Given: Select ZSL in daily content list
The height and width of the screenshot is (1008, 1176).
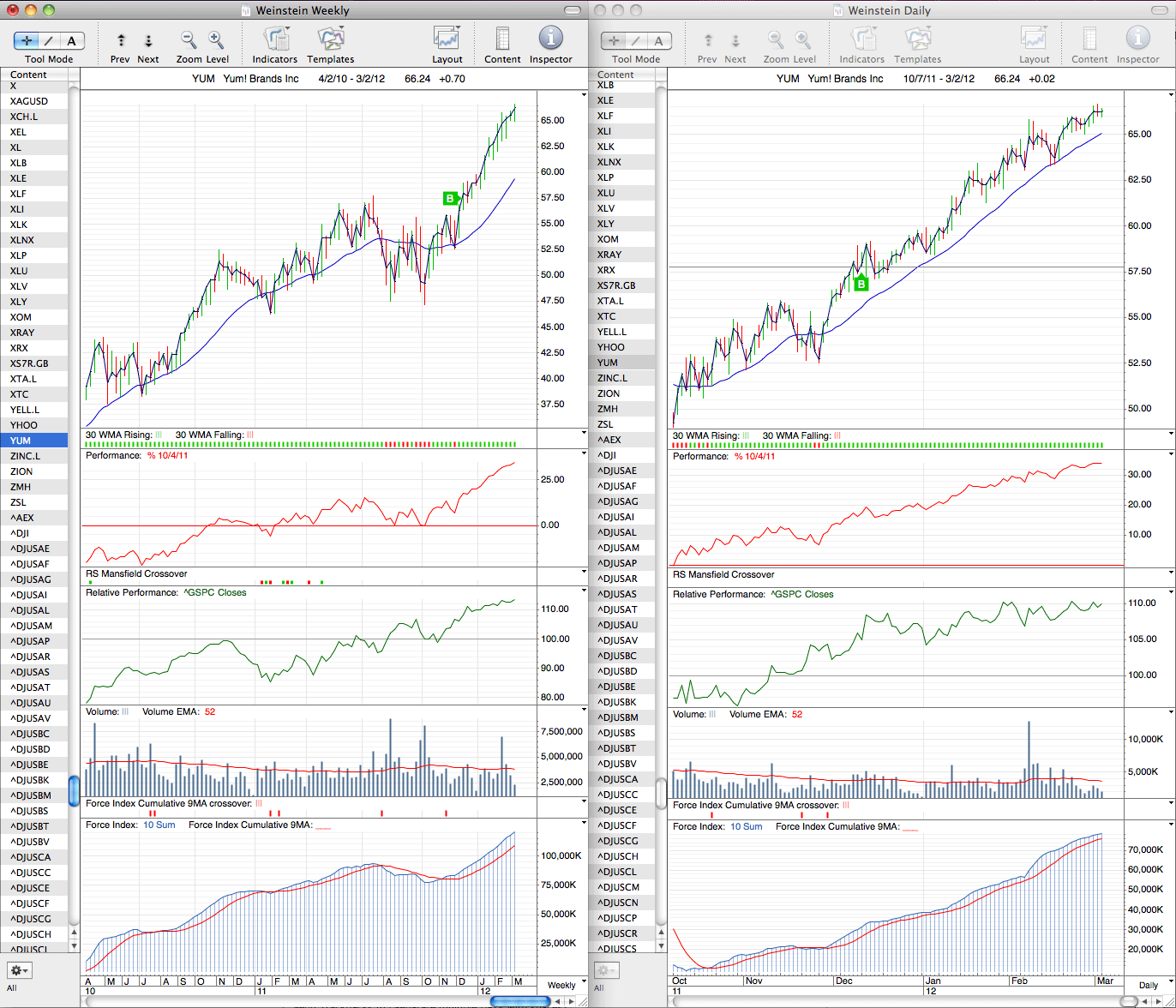Looking at the screenshot, I should tap(621, 424).
